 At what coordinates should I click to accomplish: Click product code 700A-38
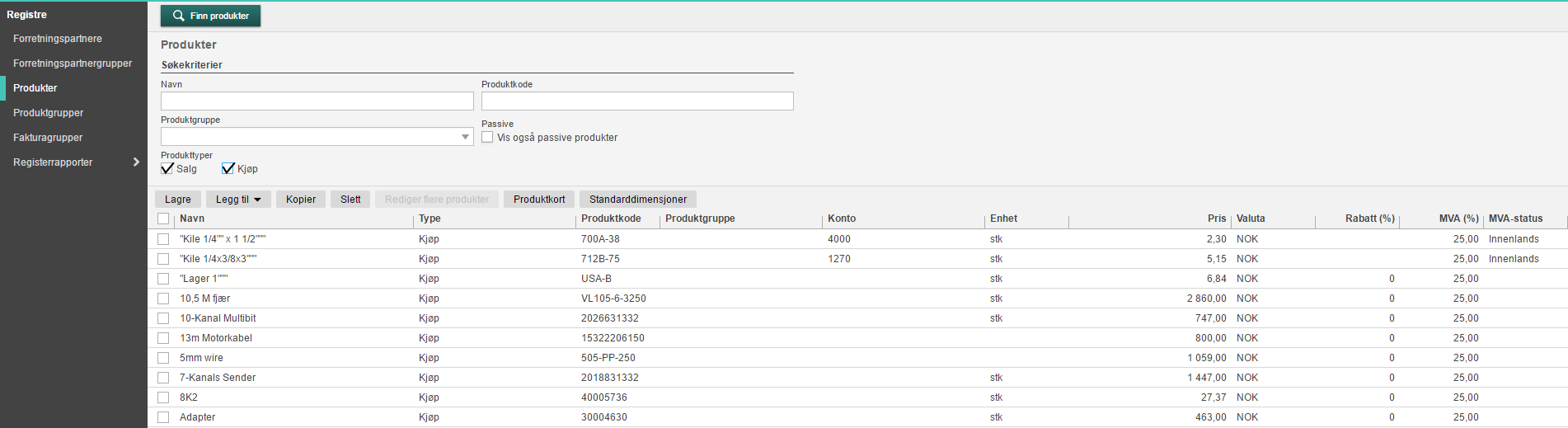coord(600,239)
